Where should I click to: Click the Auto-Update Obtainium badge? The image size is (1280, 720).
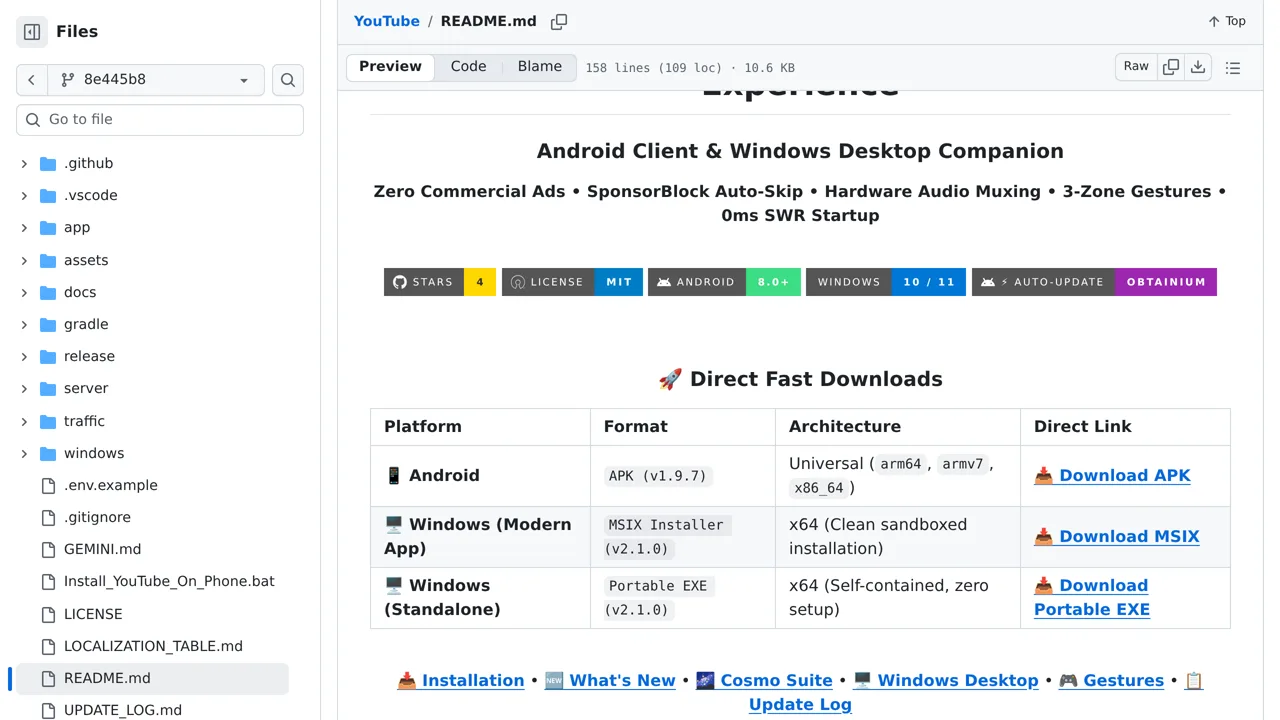[1094, 282]
